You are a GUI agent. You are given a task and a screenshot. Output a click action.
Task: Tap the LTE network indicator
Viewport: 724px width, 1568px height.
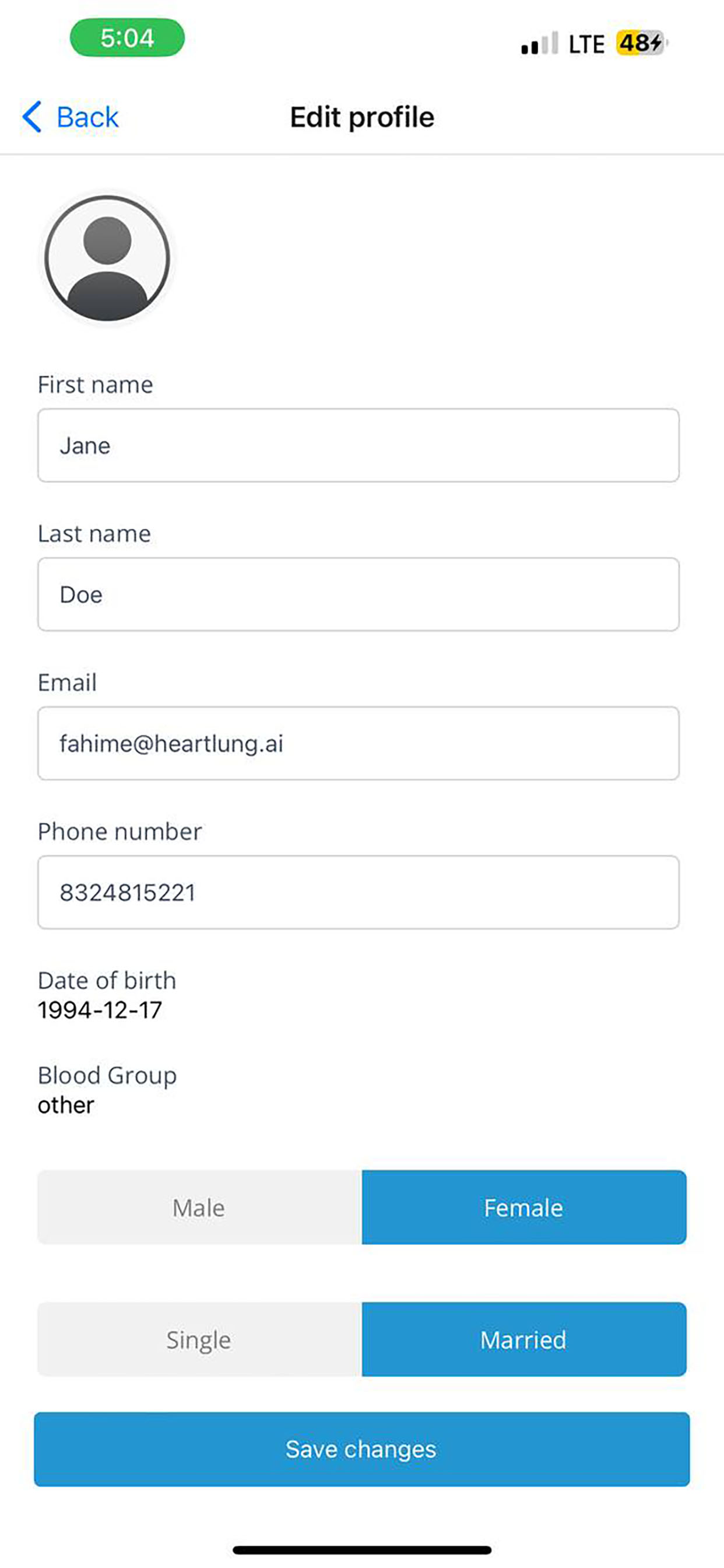[586, 44]
